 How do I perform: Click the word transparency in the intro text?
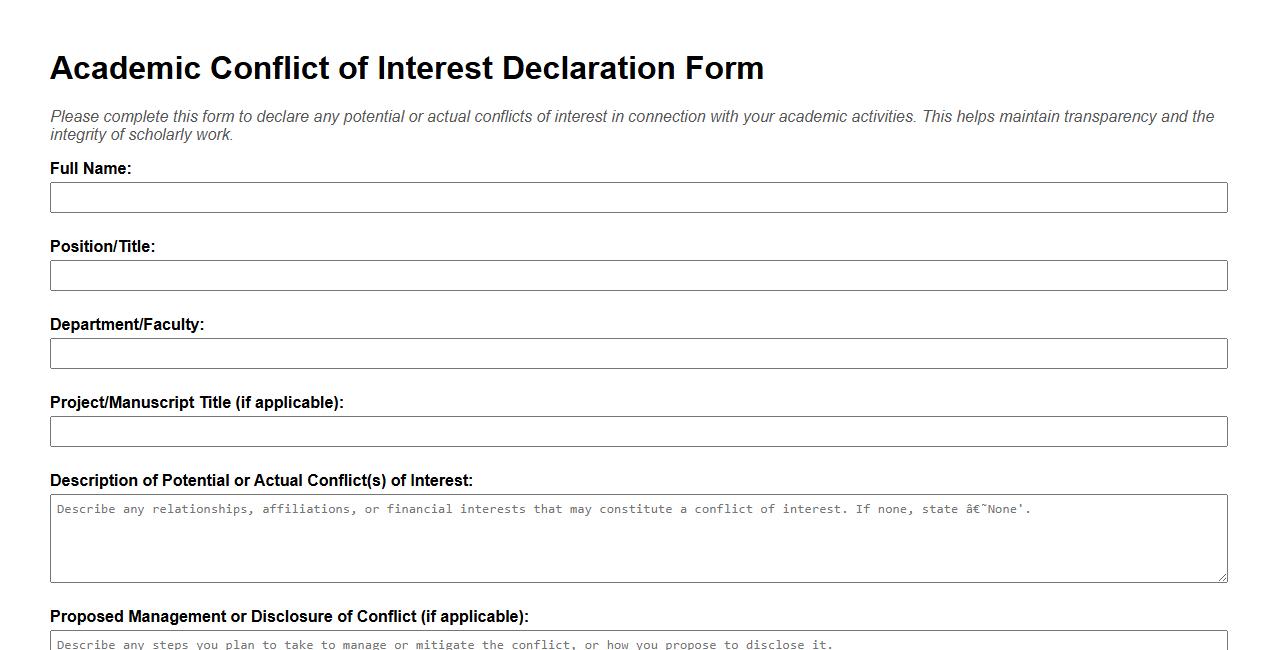coord(1108,116)
